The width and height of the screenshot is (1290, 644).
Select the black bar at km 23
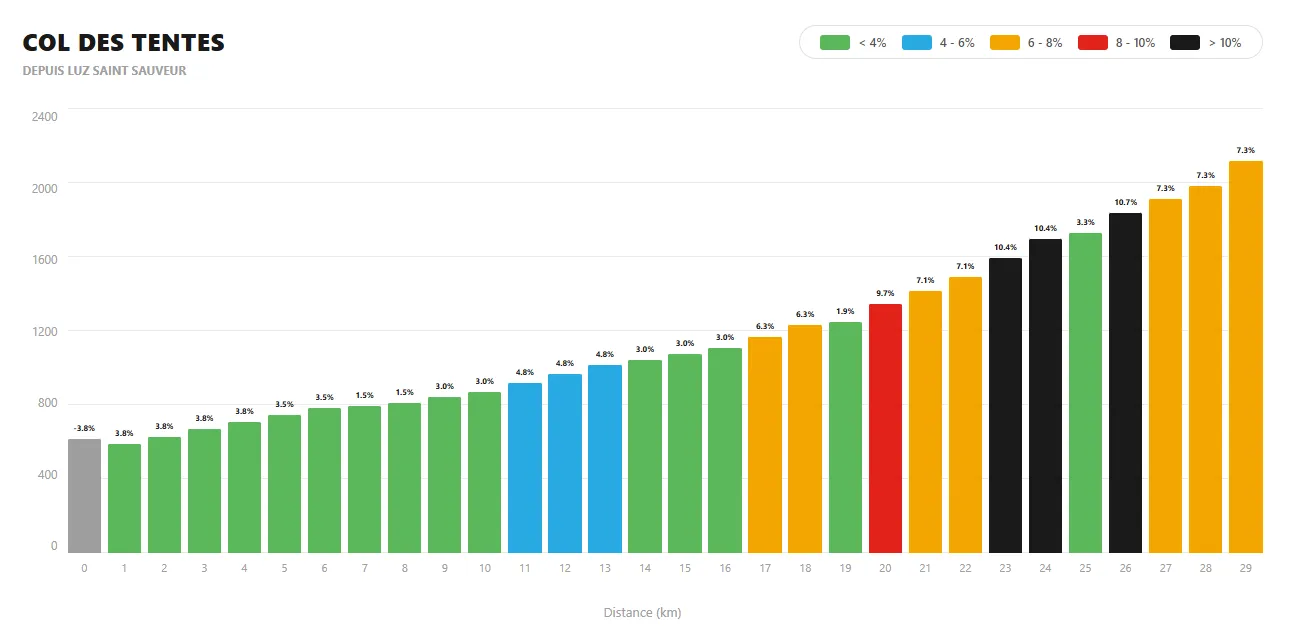(1005, 405)
